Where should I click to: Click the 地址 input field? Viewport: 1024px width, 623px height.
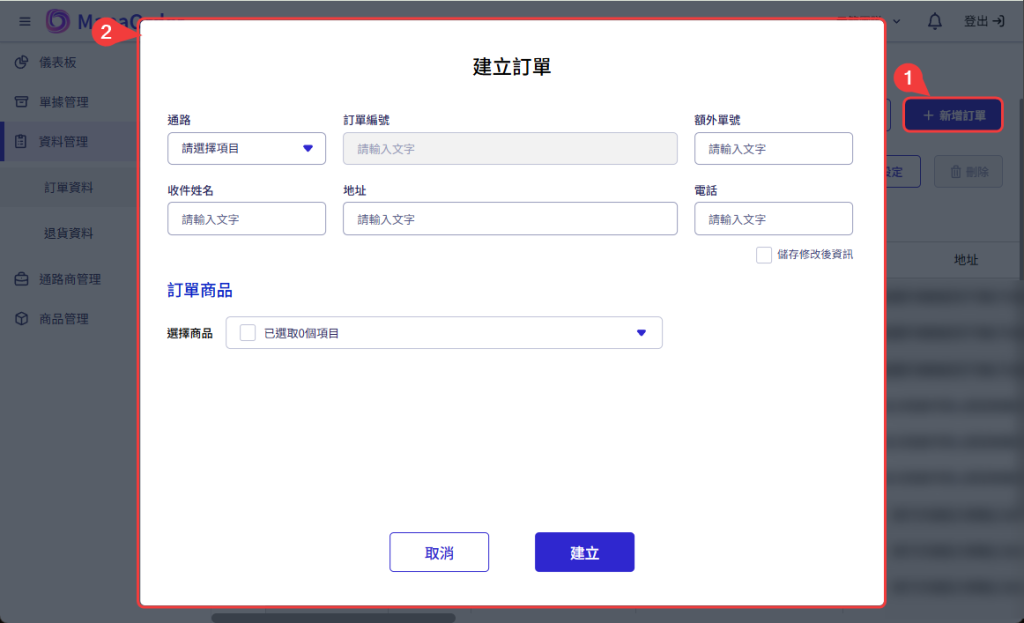pos(509,219)
